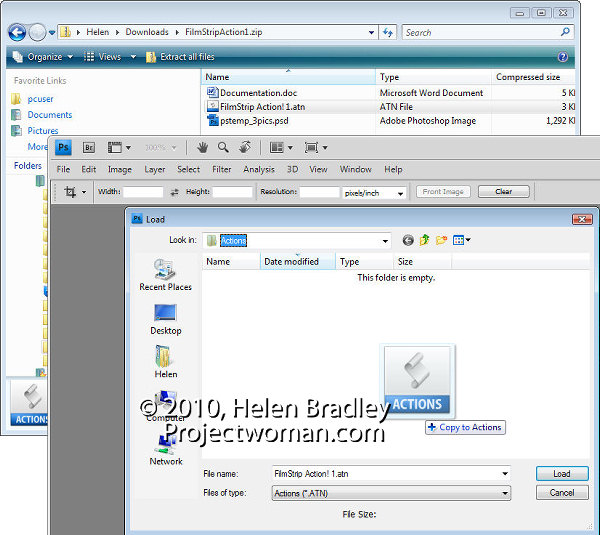Click Helen in the address breadcrumb
Viewport: 600px width, 535px height.
coord(98,32)
